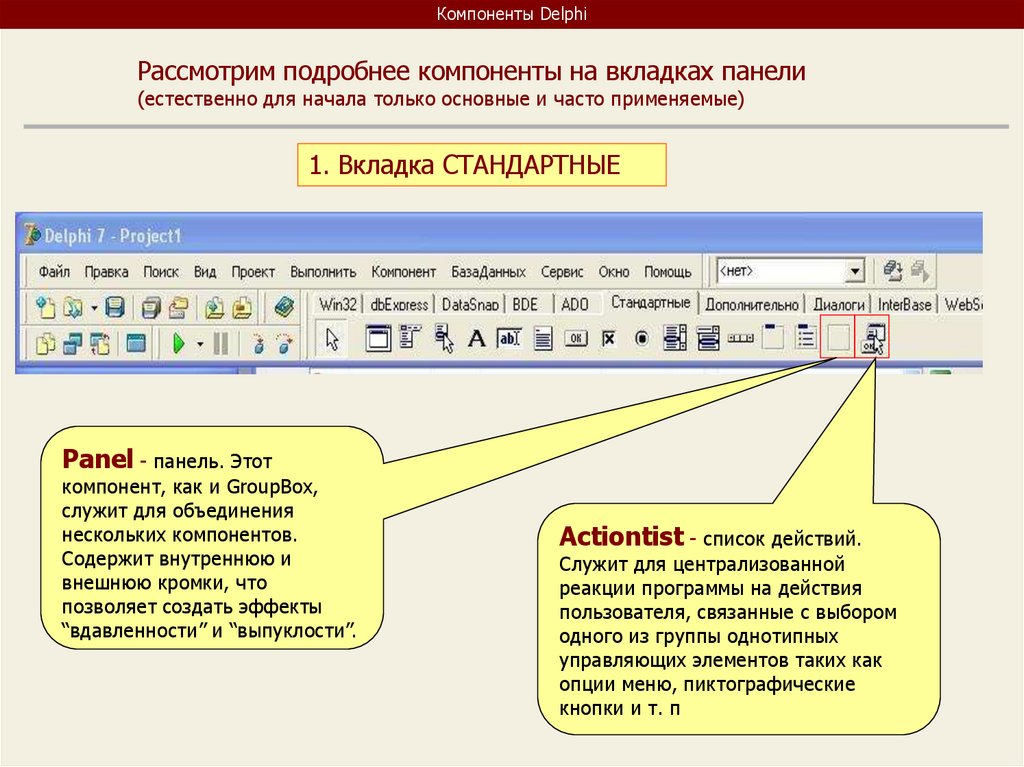Open the Проект menu
Image resolution: width=1024 pixels, height=767 pixels.
coord(253,272)
